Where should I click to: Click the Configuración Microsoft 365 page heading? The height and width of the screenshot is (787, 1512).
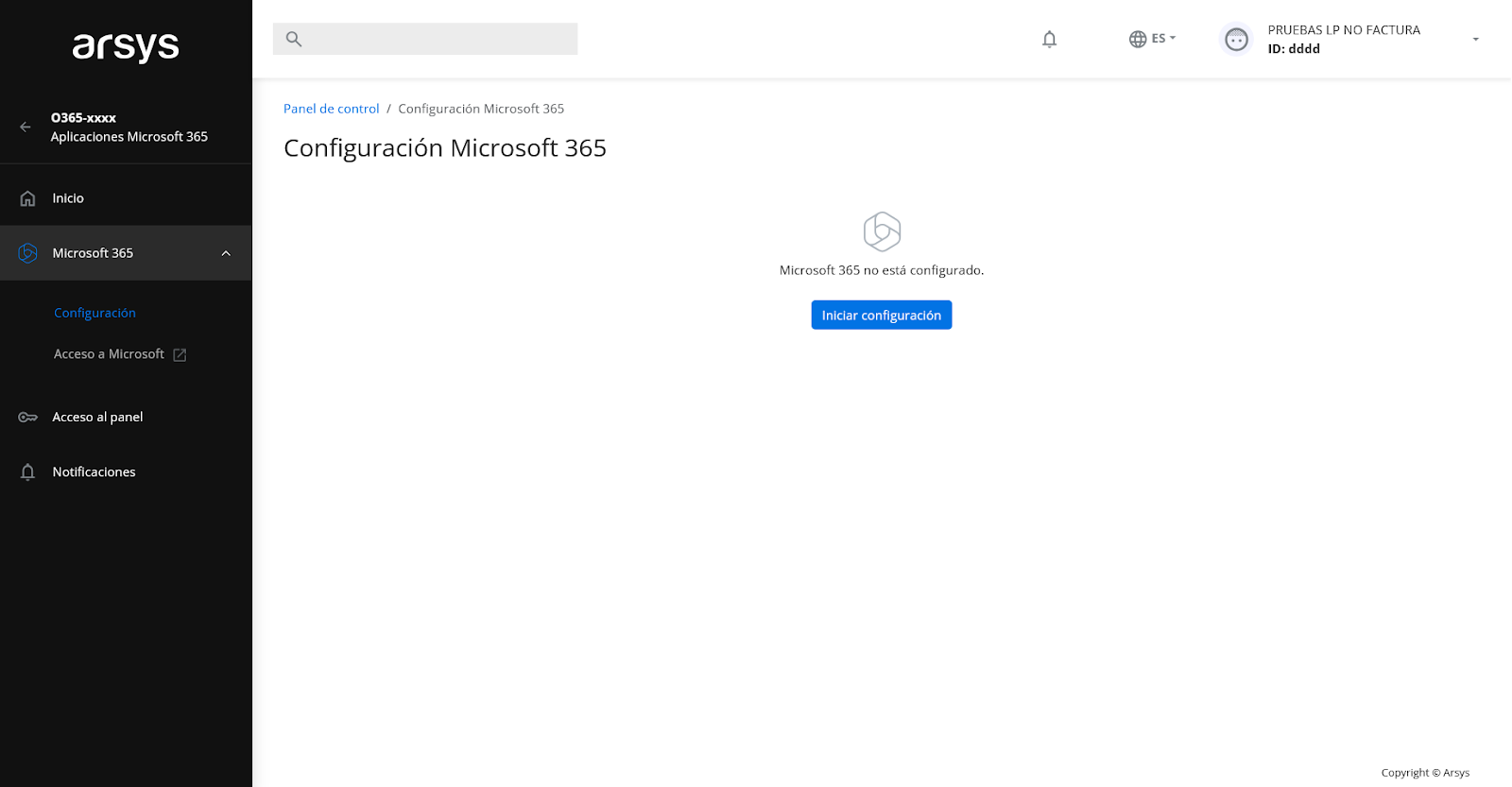445,148
